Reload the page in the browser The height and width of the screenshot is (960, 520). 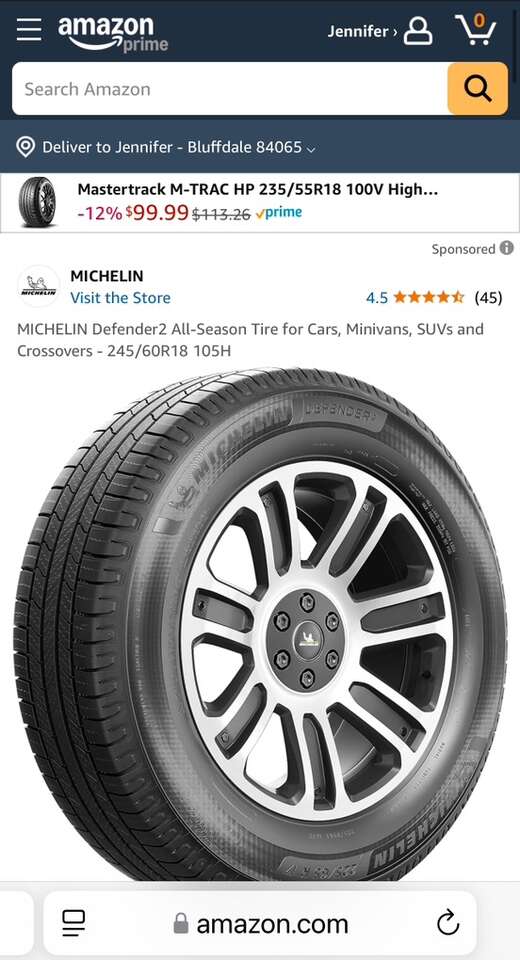(448, 923)
